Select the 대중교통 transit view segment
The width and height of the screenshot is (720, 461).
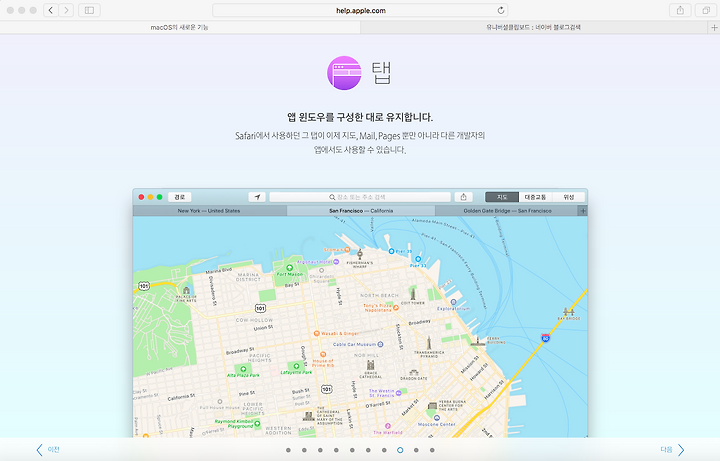point(535,197)
